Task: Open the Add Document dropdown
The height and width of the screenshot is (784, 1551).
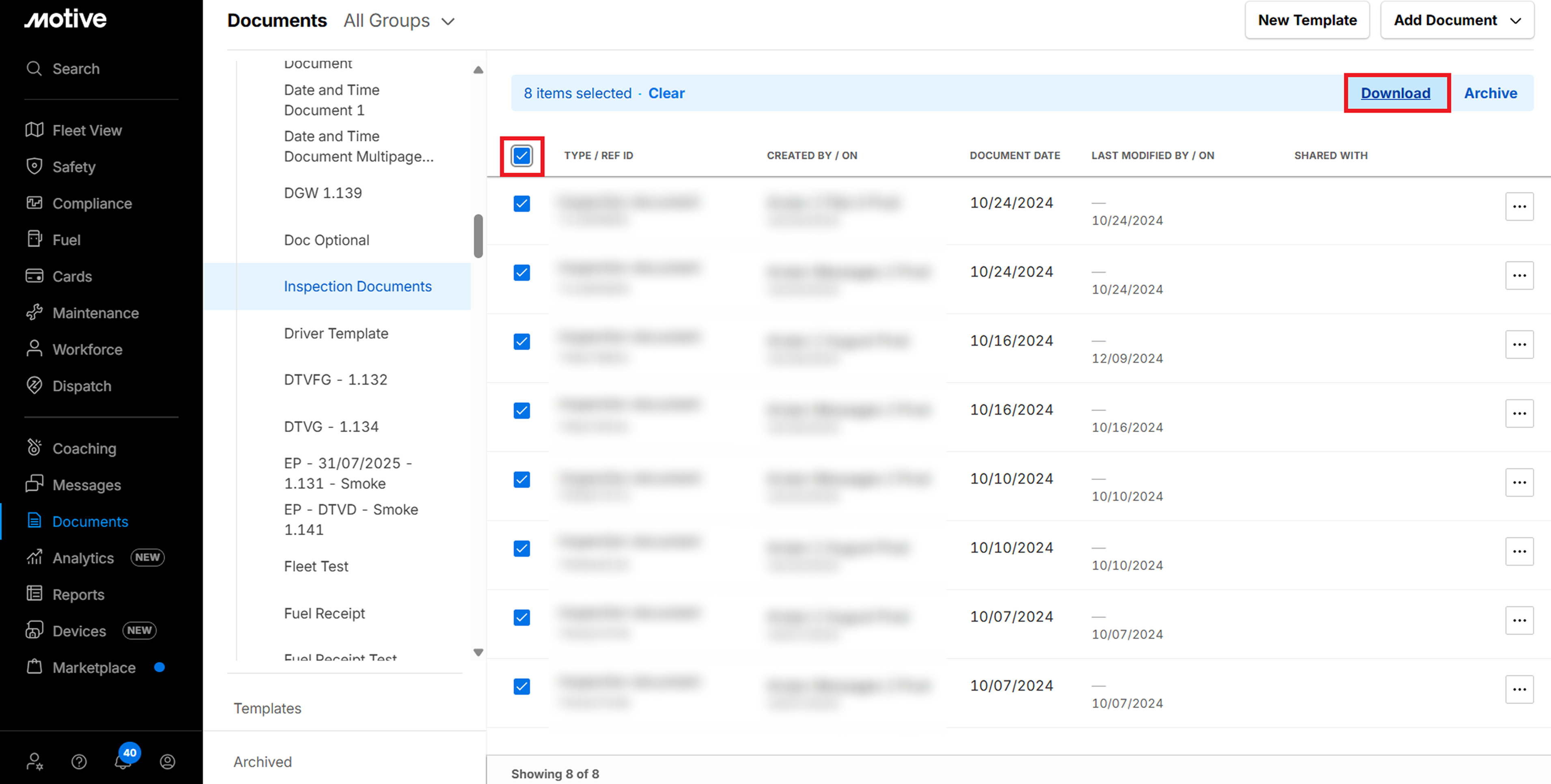Action: pos(1456,20)
